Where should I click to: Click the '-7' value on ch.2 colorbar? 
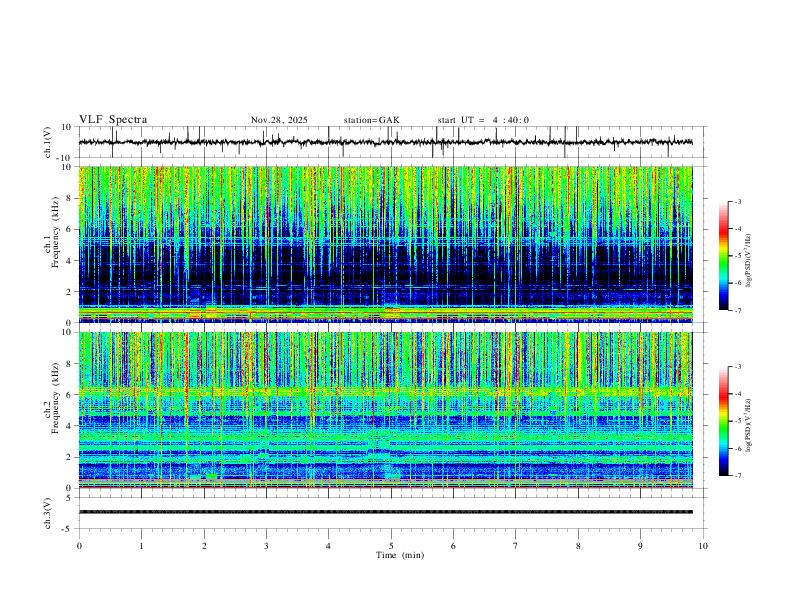coord(737,475)
